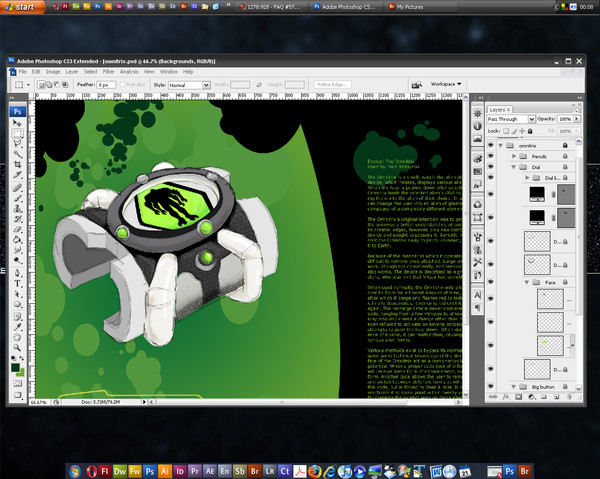Click the Firefox icon in the dock
Image resolution: width=600 pixels, height=479 pixels.
pos(317,469)
